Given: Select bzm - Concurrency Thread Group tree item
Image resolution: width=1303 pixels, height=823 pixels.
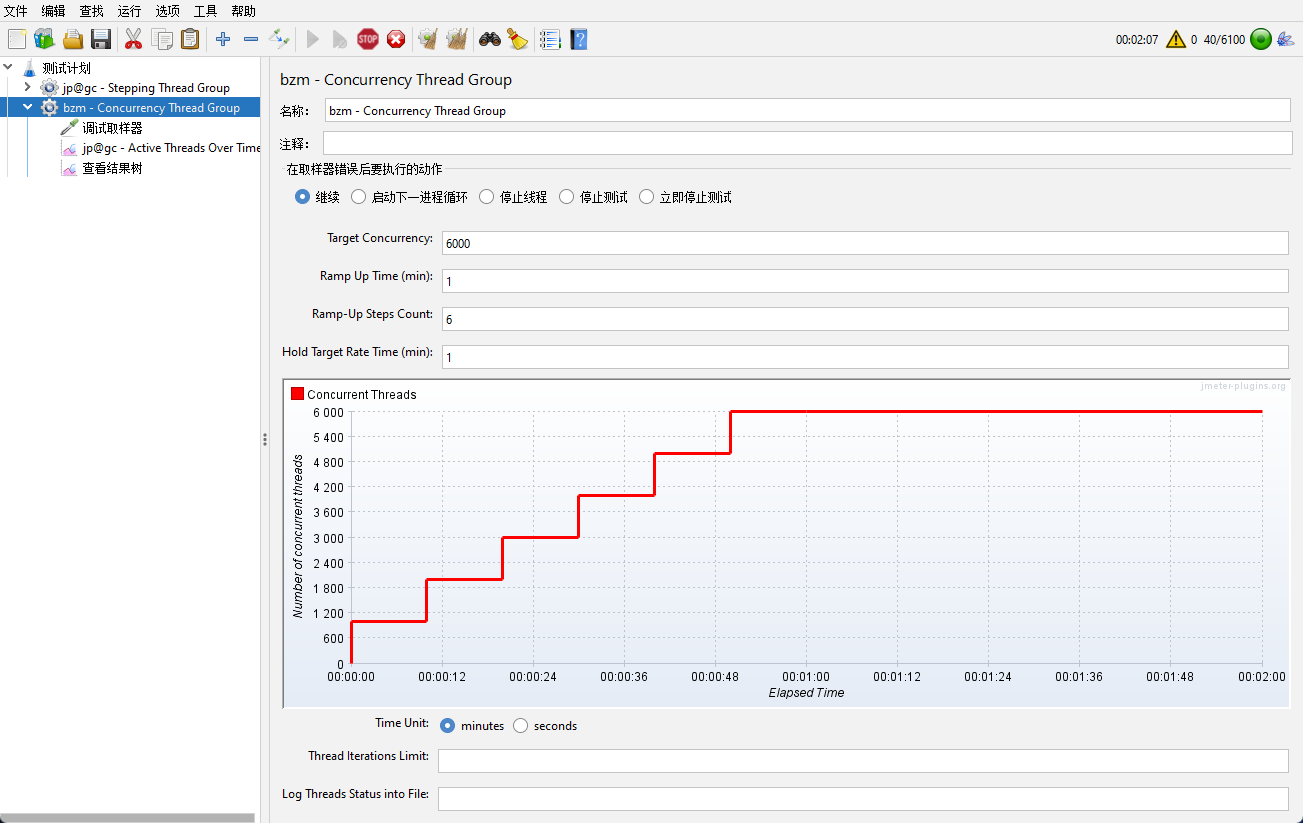Looking at the screenshot, I should [151, 107].
